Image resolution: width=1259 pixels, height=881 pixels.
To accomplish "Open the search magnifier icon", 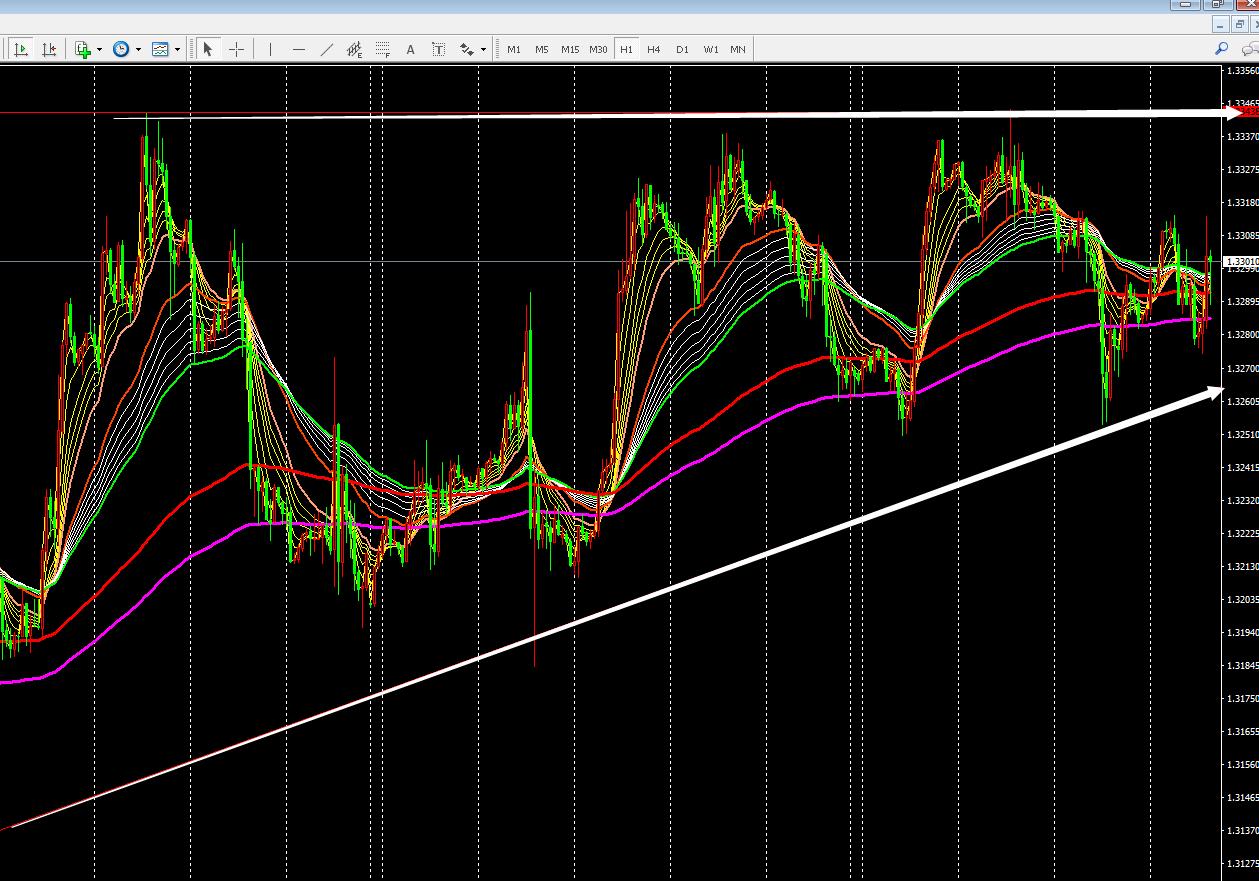I will [x=1221, y=49].
